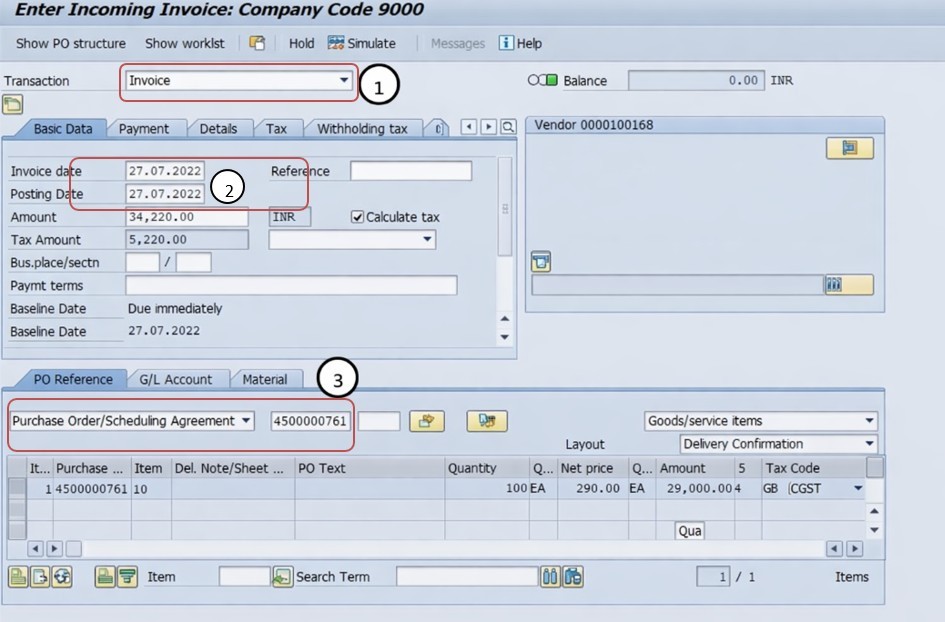
Task: Click the vendor display icon in Vendor panel
Action: click(x=849, y=148)
